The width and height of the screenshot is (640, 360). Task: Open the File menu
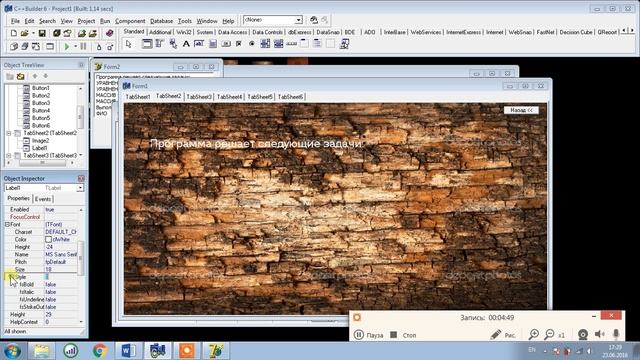[x=15, y=21]
